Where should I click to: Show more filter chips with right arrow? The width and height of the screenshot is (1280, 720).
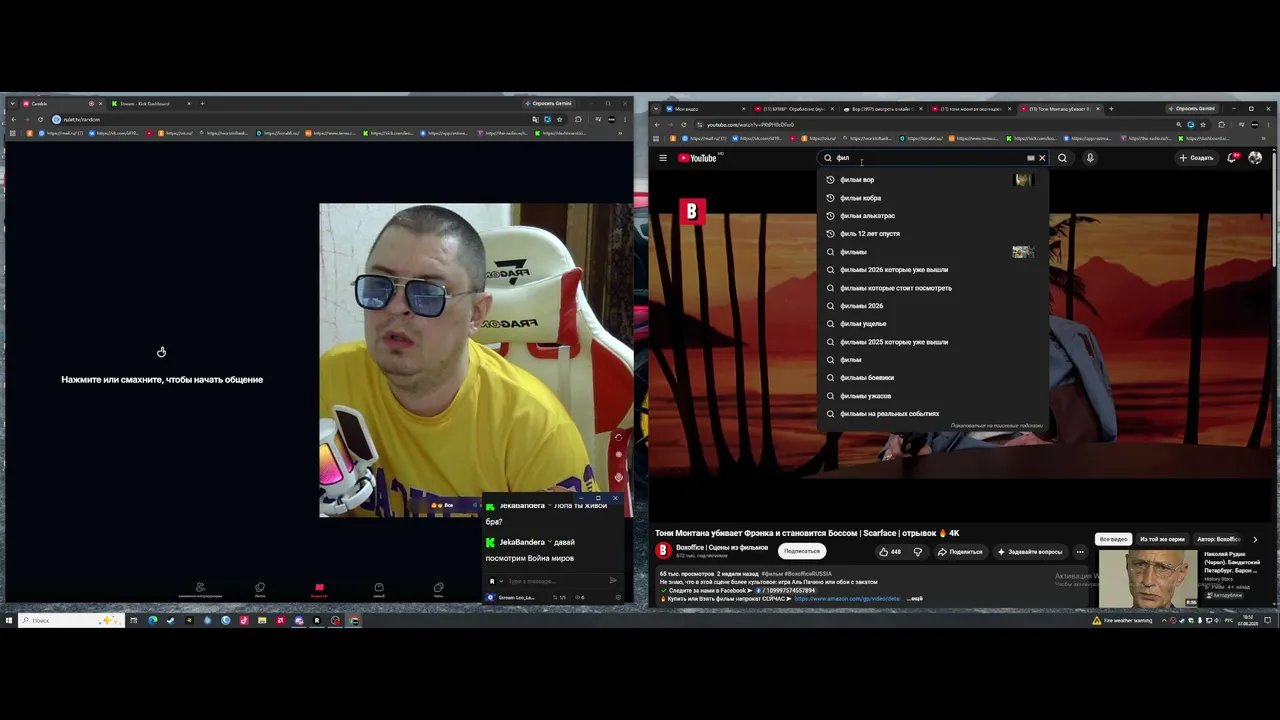click(1255, 539)
